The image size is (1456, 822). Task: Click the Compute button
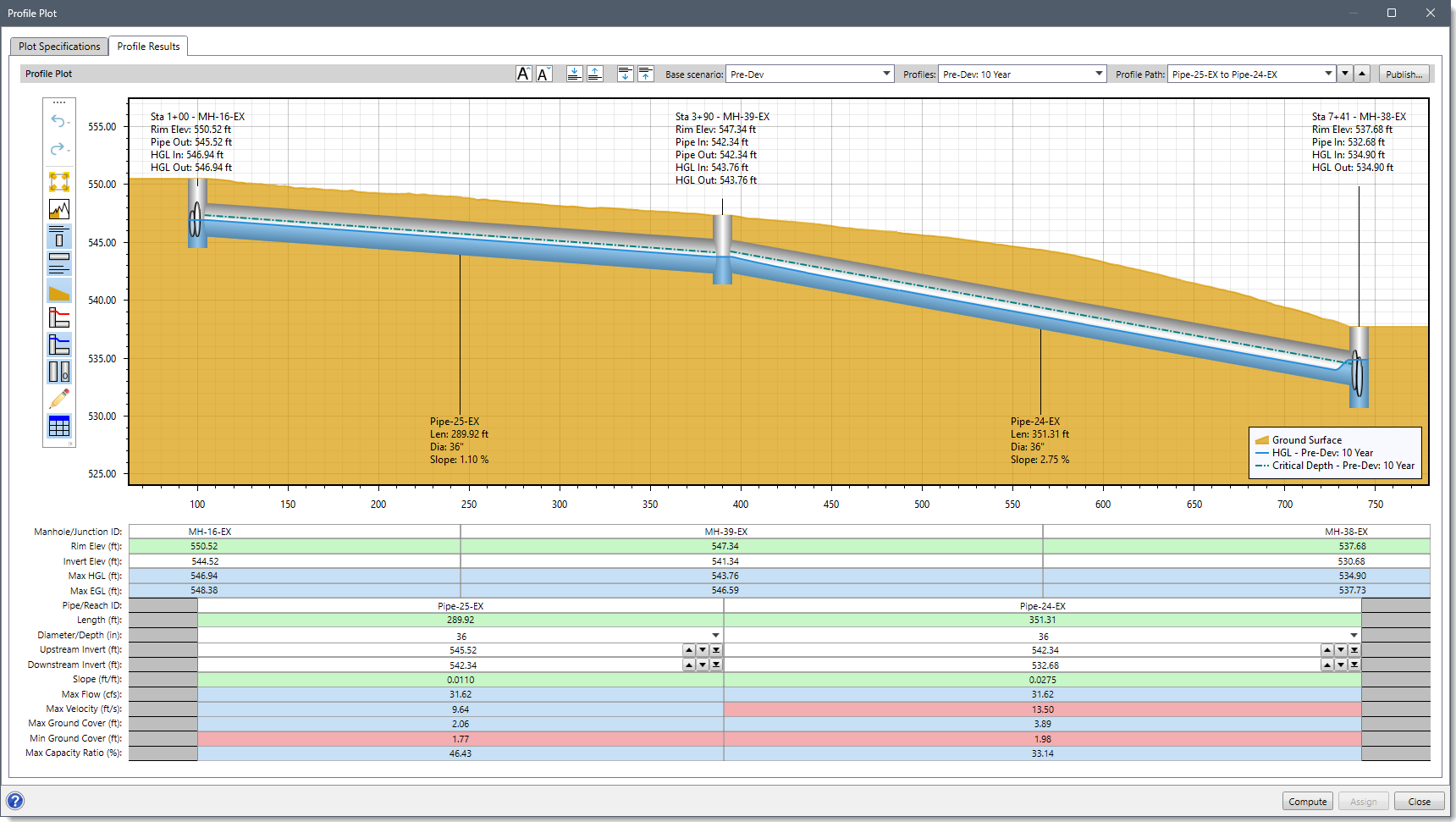pos(1307,801)
